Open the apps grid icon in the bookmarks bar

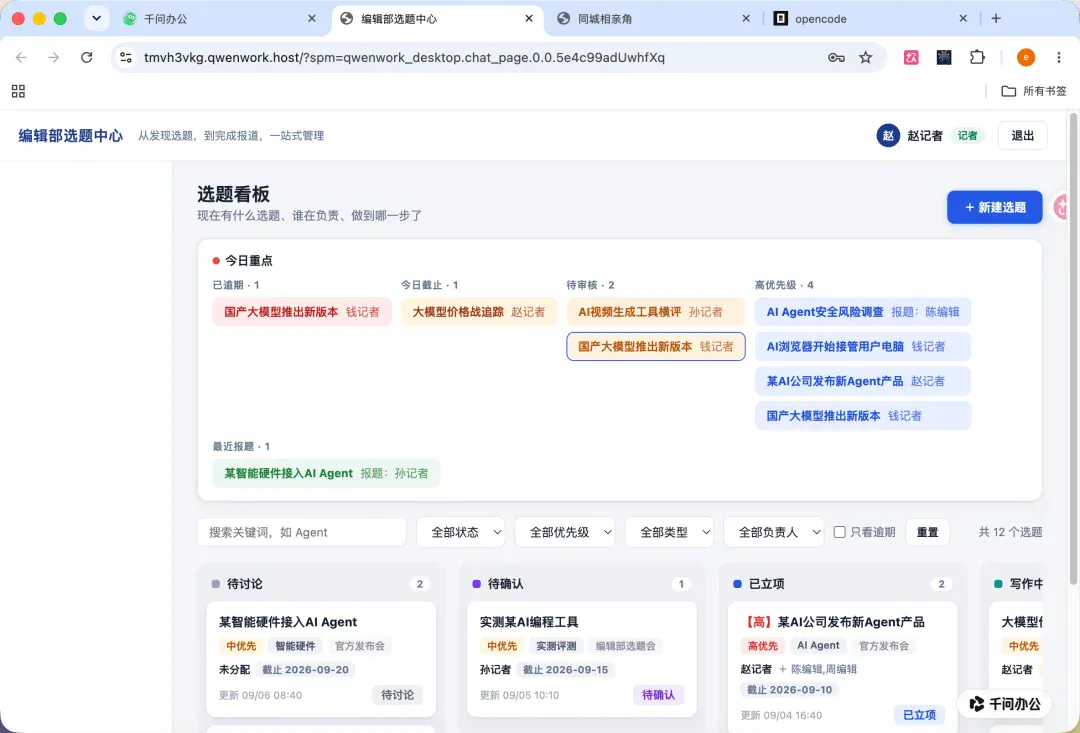click(19, 91)
